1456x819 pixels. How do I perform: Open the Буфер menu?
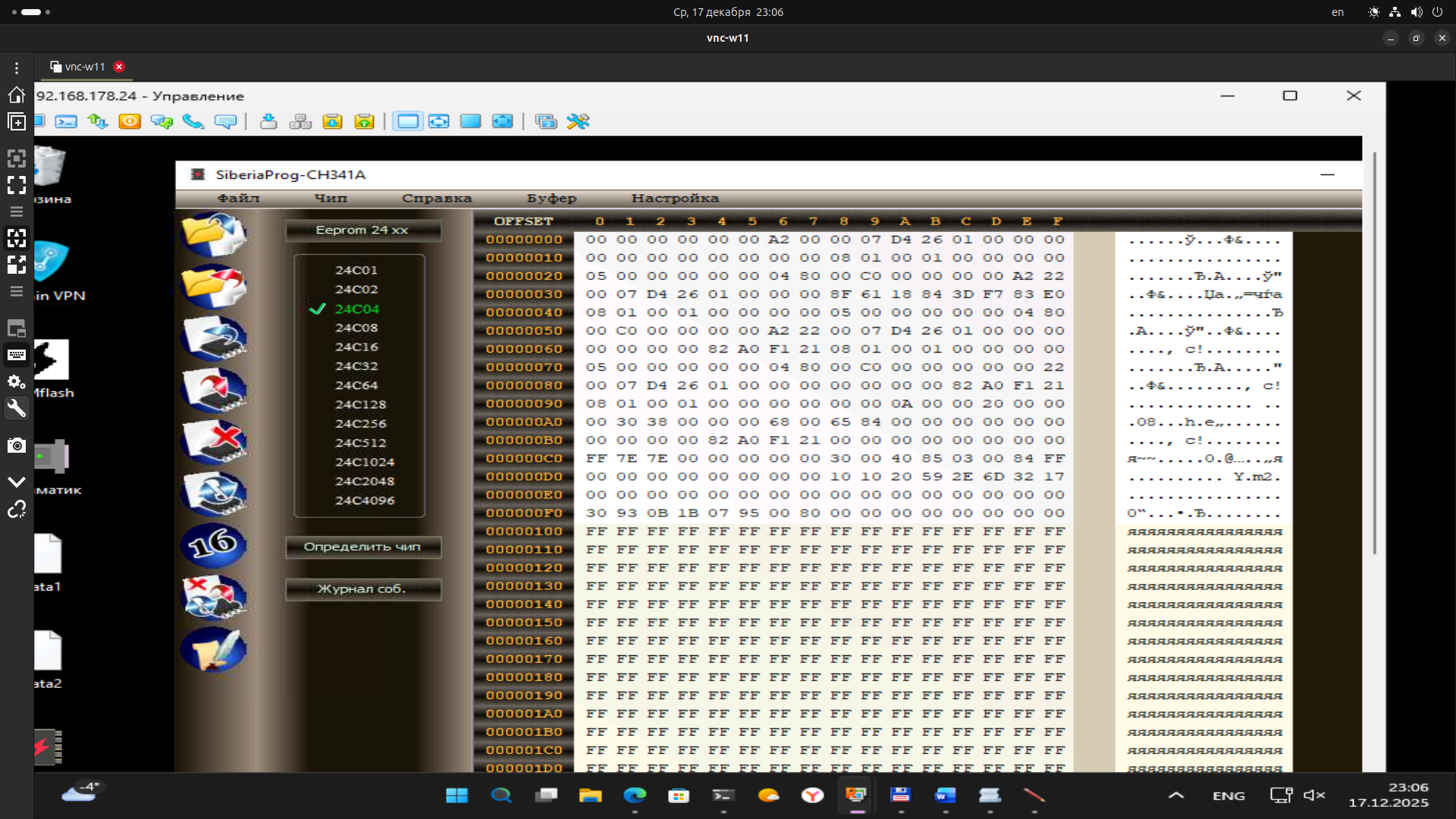click(551, 198)
